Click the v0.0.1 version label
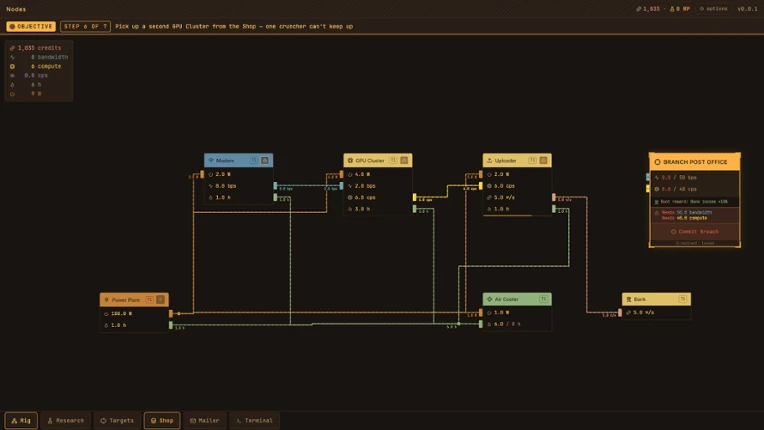The height and width of the screenshot is (430, 764). (x=747, y=9)
